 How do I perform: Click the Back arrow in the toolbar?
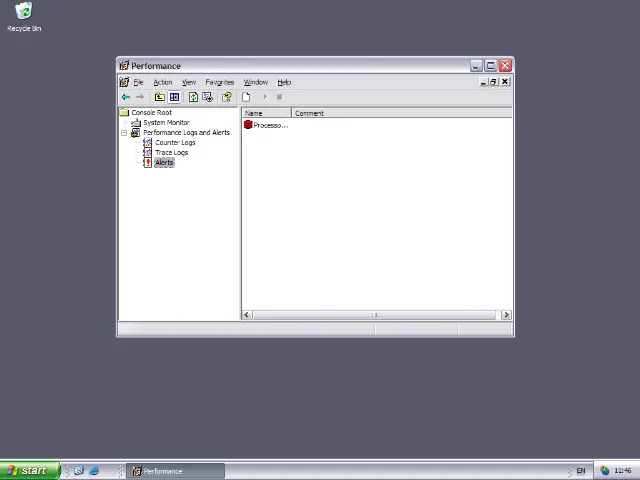pos(126,97)
